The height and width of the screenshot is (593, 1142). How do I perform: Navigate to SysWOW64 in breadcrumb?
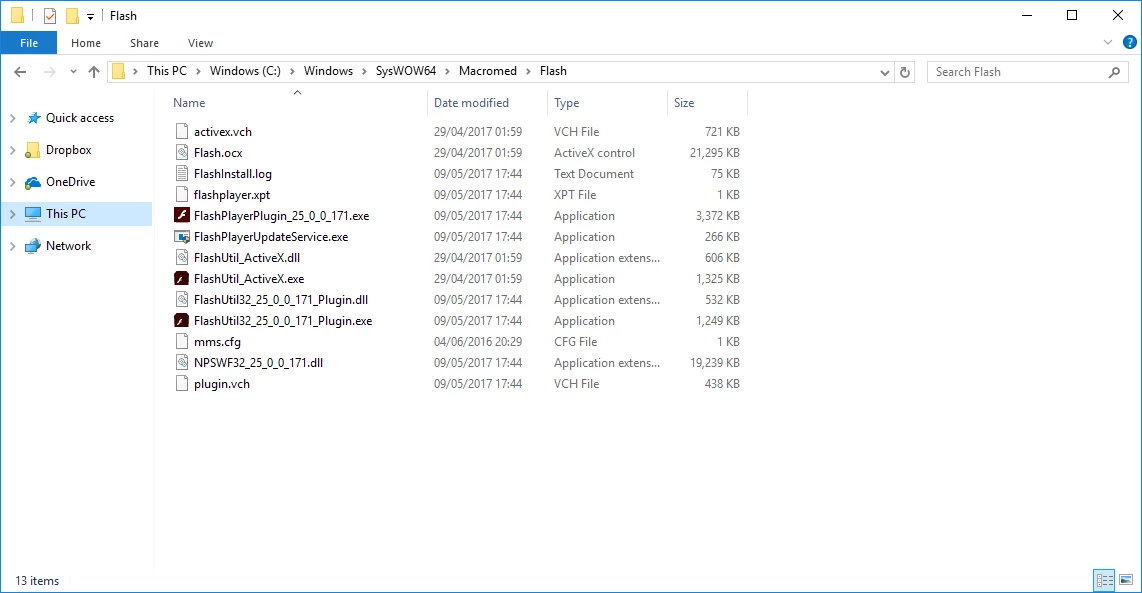tap(406, 71)
